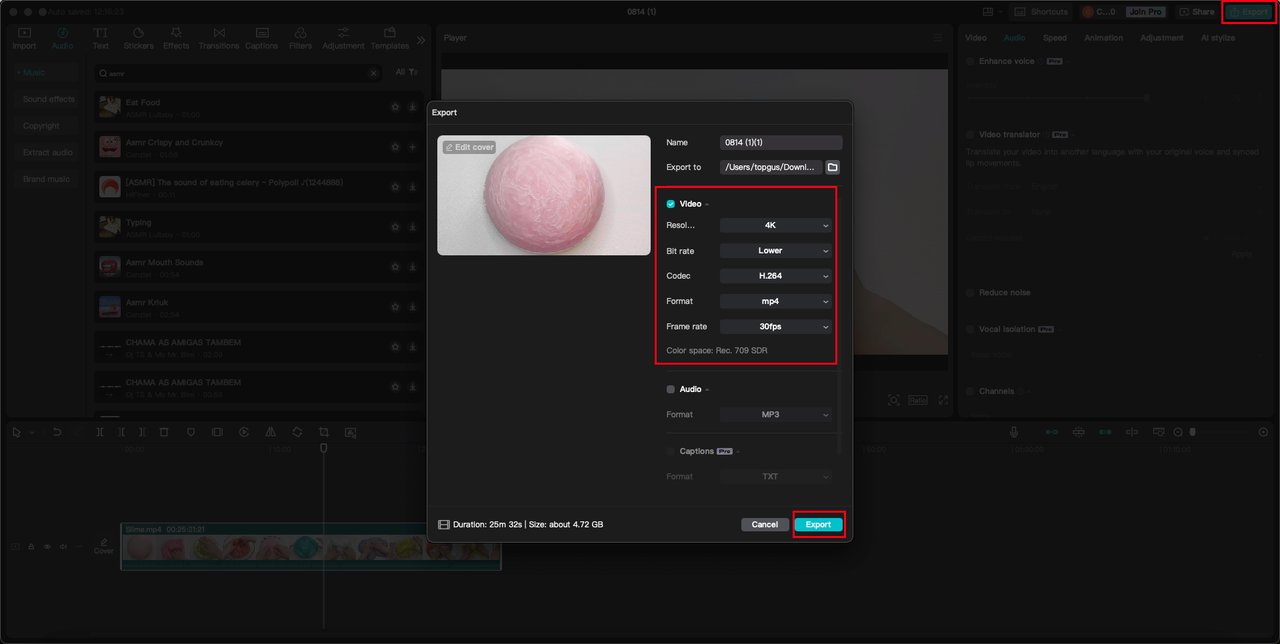Open the Frame rate dropdown showing 30fps
Image resolution: width=1280 pixels, height=644 pixels.
pyautogui.click(x=776, y=326)
